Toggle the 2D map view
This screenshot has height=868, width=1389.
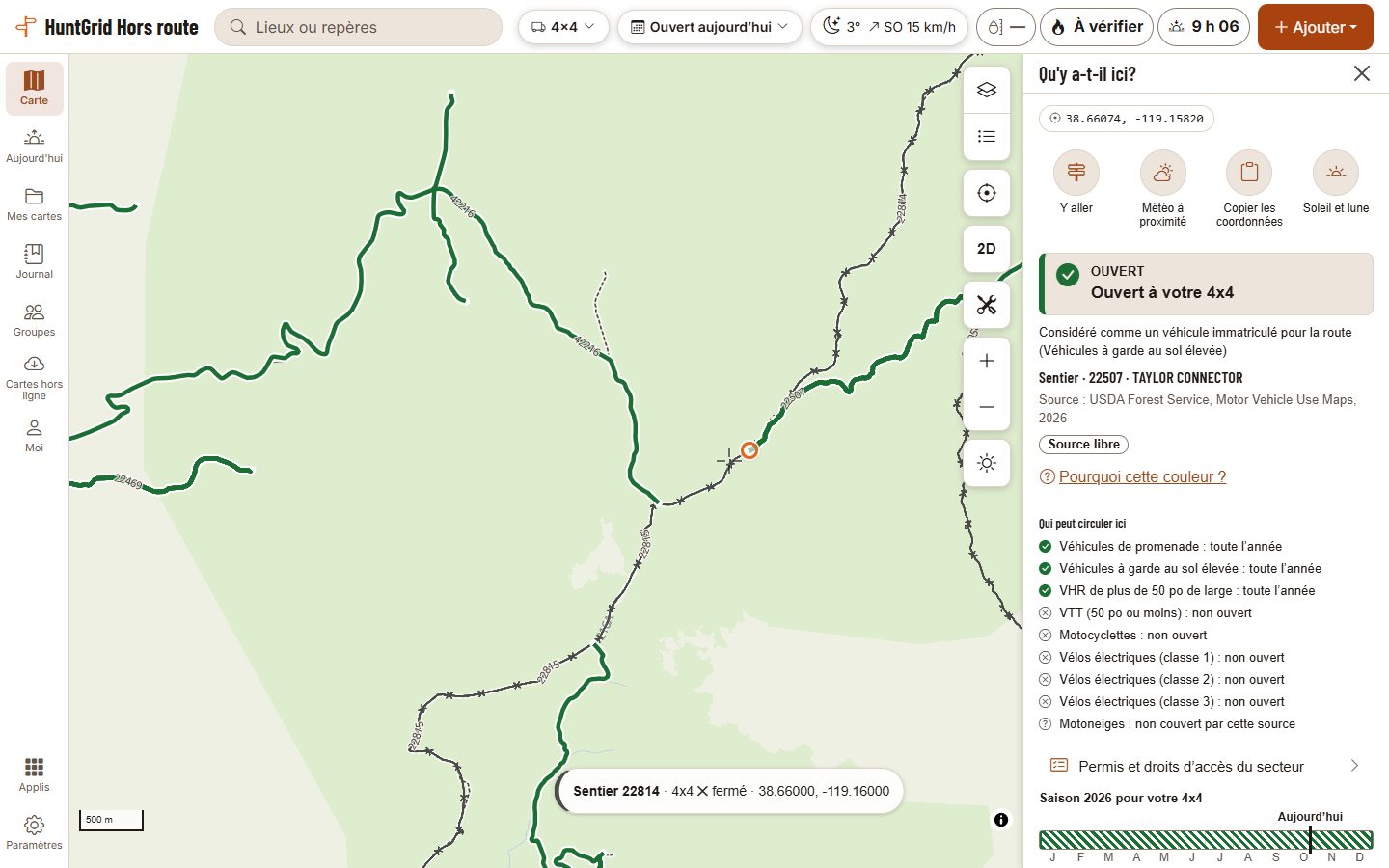[986, 249]
